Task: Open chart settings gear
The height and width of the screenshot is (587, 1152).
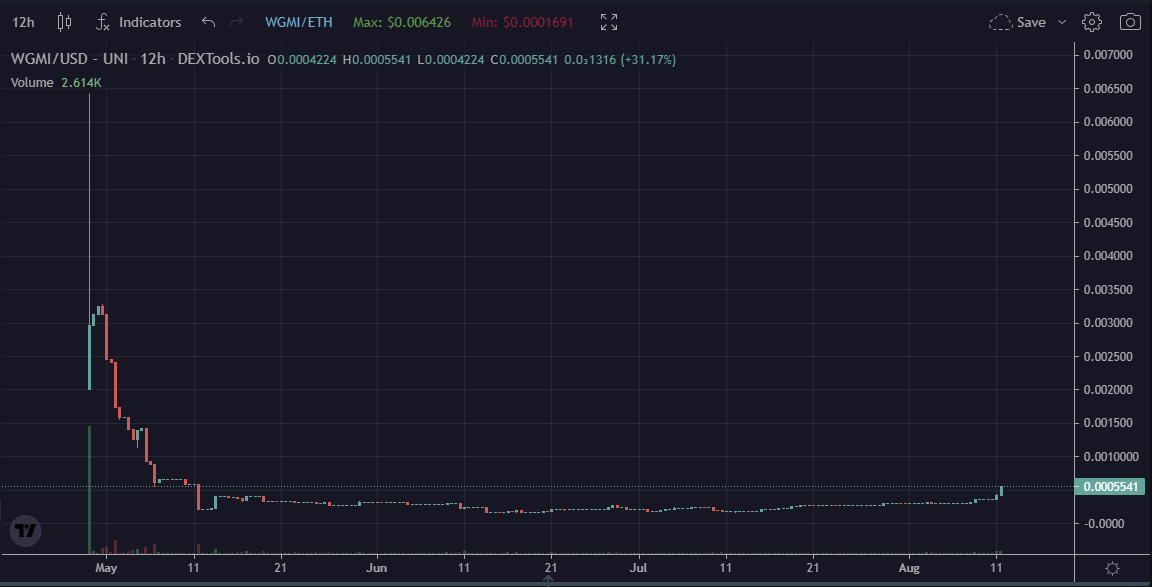Action: 1092,22
